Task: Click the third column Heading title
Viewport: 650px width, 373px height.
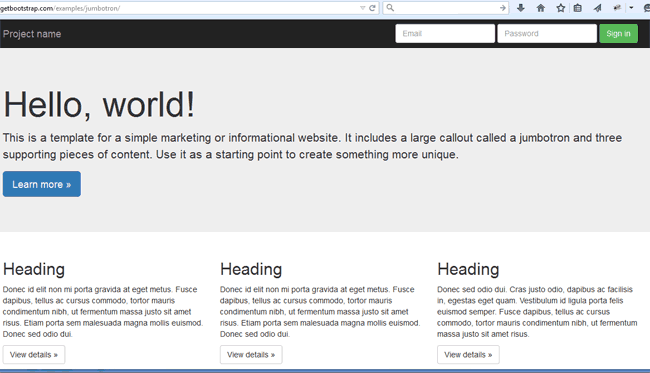Action: pyautogui.click(x=468, y=269)
